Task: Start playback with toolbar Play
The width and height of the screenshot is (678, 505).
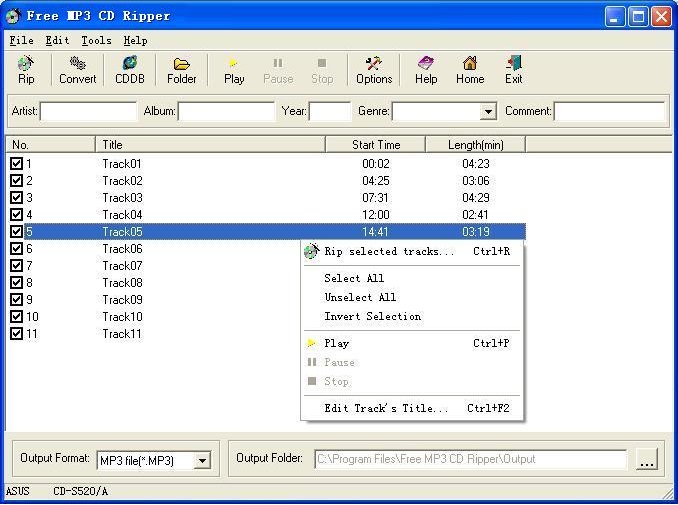Action: point(234,69)
